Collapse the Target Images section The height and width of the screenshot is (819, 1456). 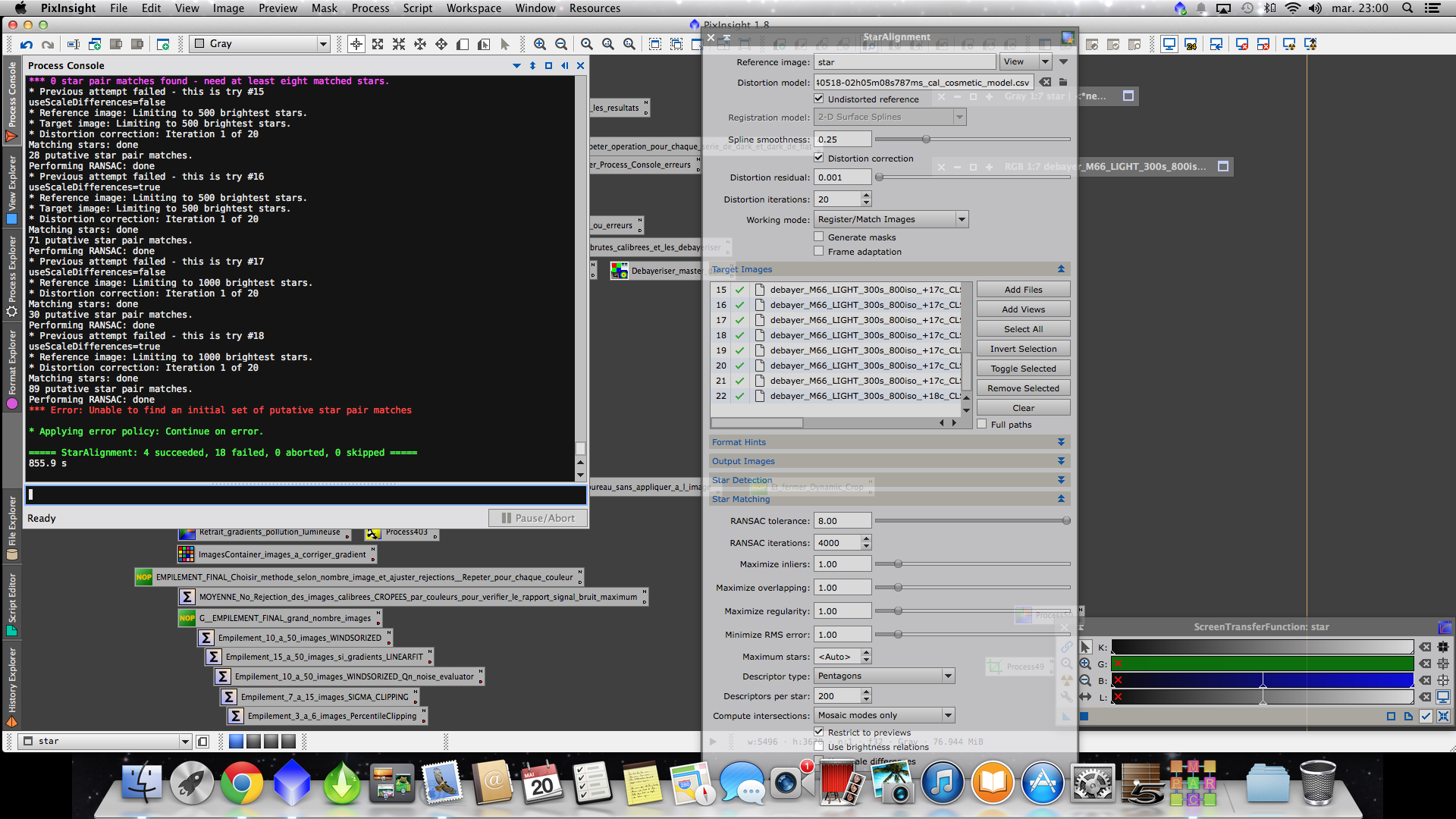pyautogui.click(x=1061, y=269)
